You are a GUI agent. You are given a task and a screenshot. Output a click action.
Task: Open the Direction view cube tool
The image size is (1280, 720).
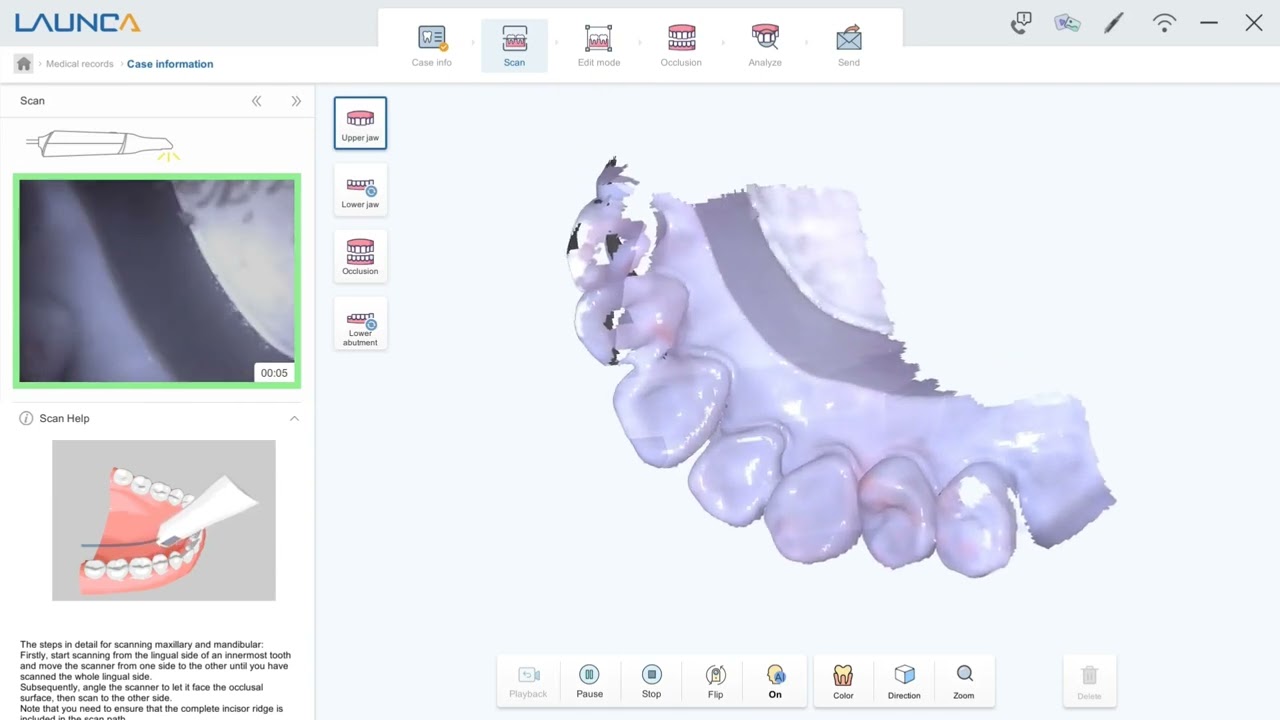(904, 682)
